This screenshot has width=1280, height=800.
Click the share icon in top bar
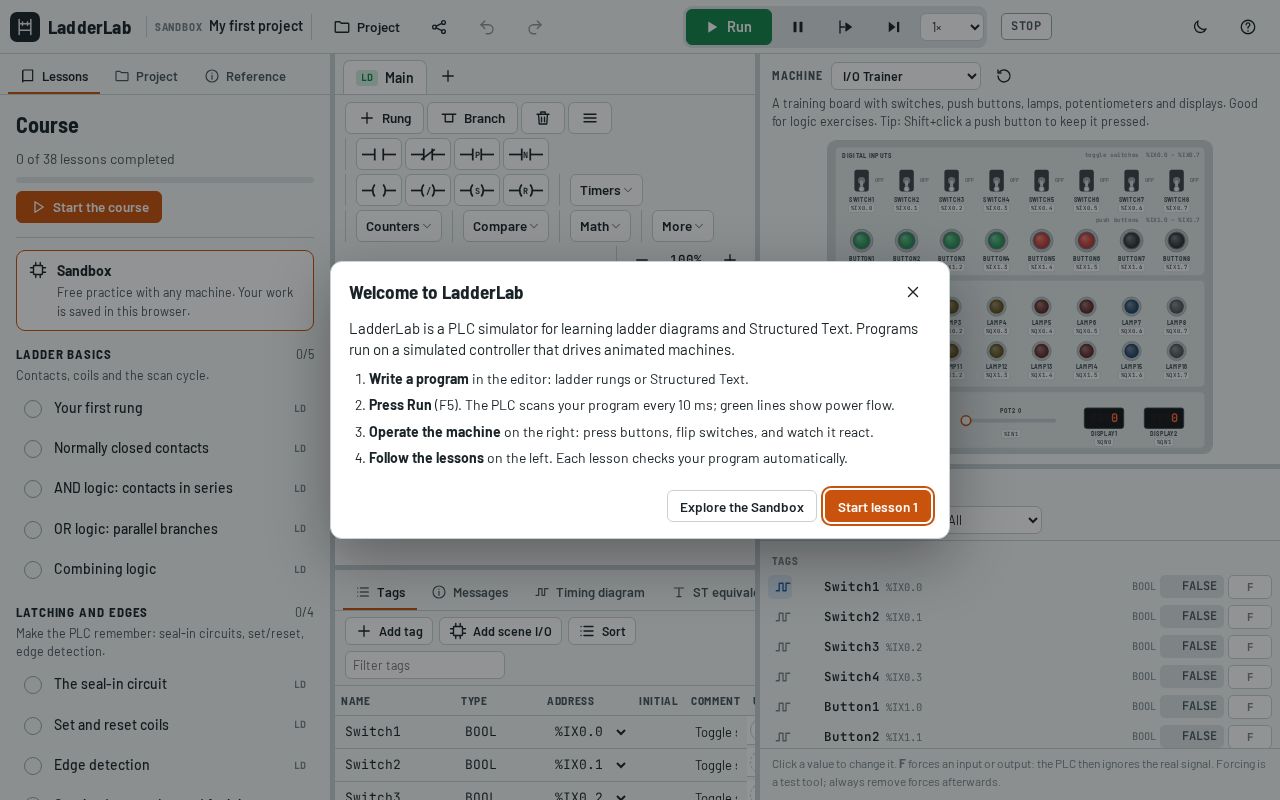tap(439, 27)
